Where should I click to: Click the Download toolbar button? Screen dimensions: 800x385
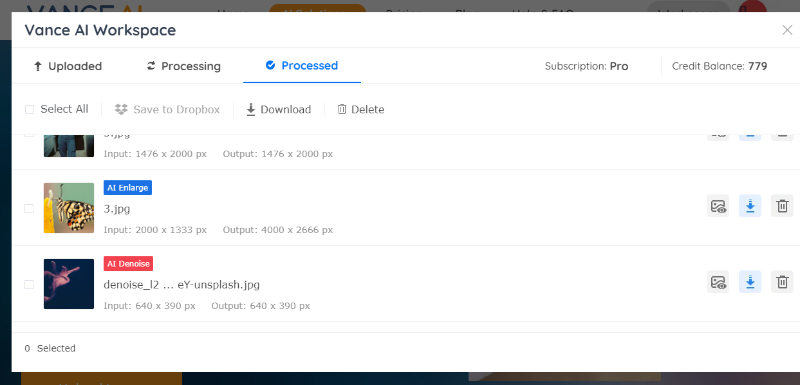point(279,110)
